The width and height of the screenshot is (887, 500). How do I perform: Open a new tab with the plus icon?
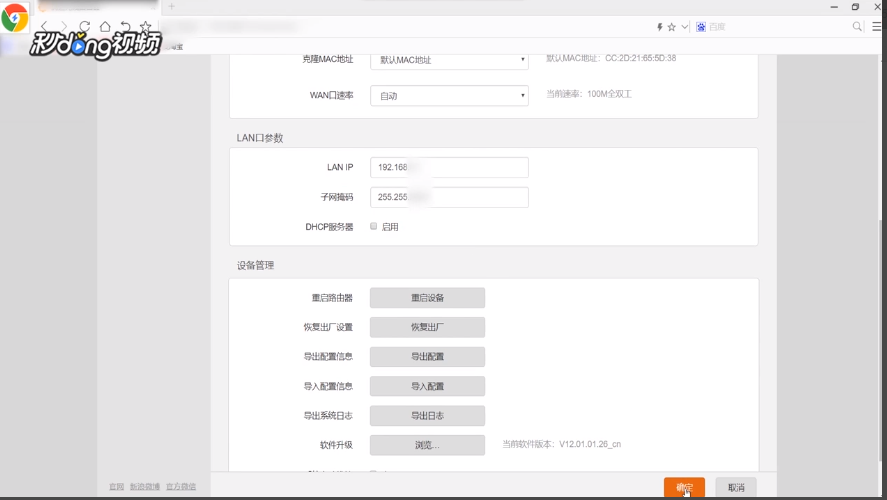(171, 7)
